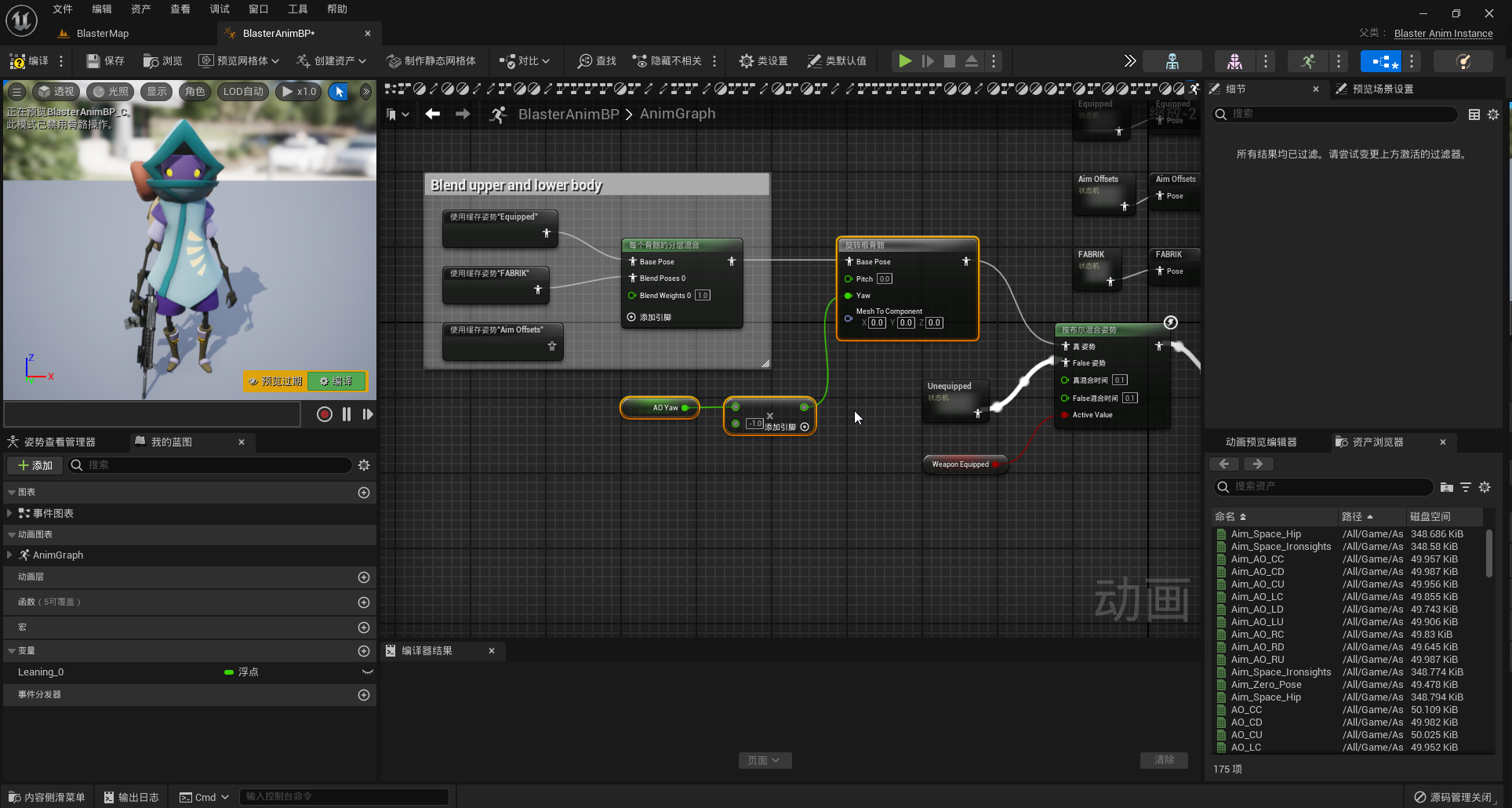The image size is (1512, 808).
Task: Open the 文件 menu
Action: [x=63, y=9]
